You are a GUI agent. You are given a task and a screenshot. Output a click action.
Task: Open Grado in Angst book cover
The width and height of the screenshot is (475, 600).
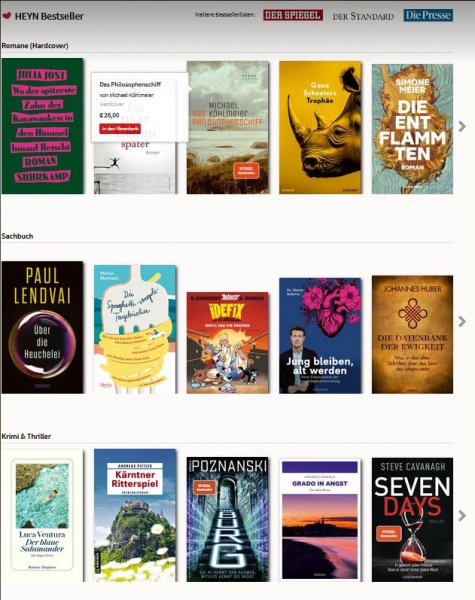tap(320, 520)
